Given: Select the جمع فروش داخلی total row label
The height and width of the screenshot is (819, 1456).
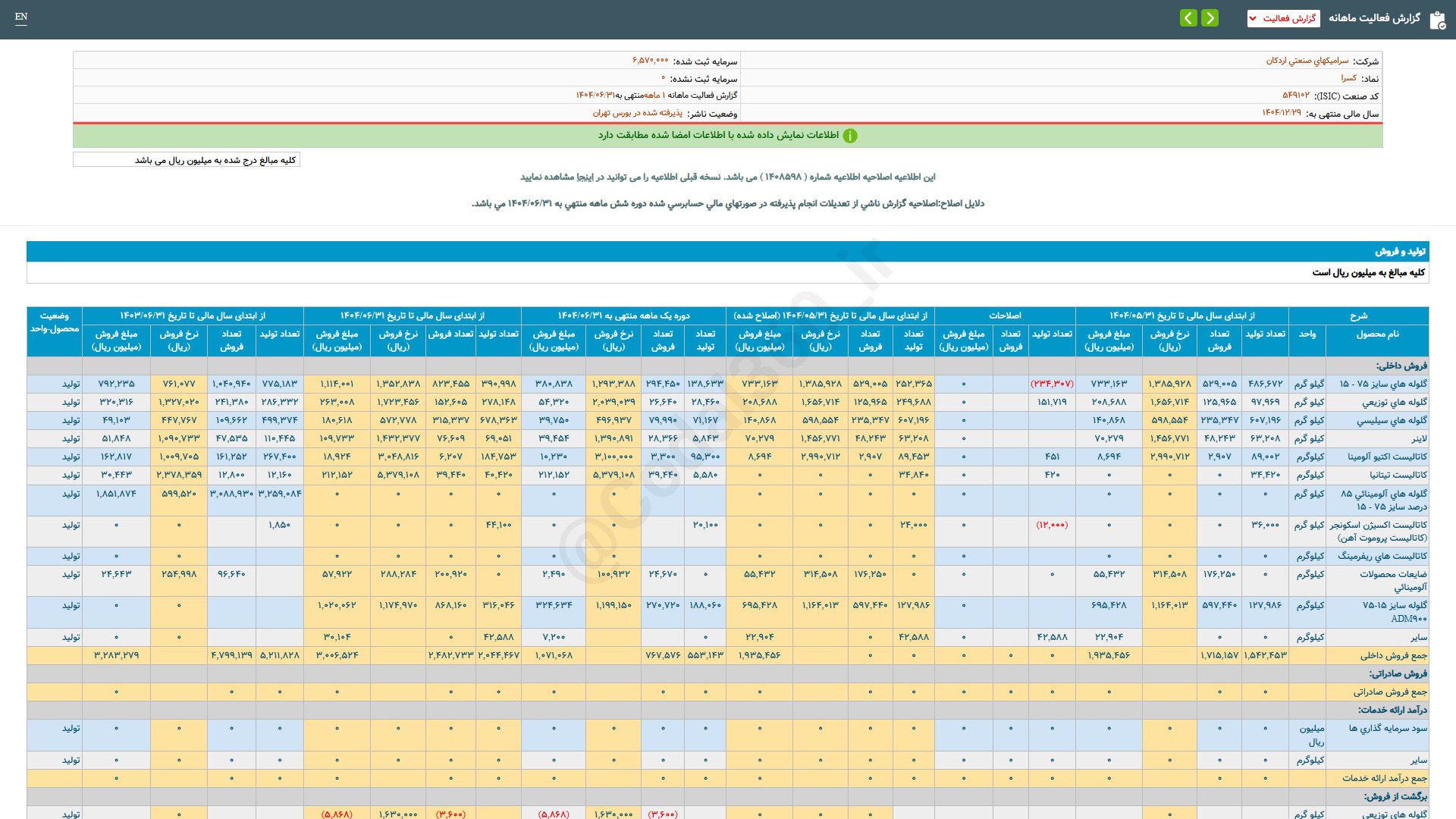Looking at the screenshot, I should click(x=1393, y=655).
